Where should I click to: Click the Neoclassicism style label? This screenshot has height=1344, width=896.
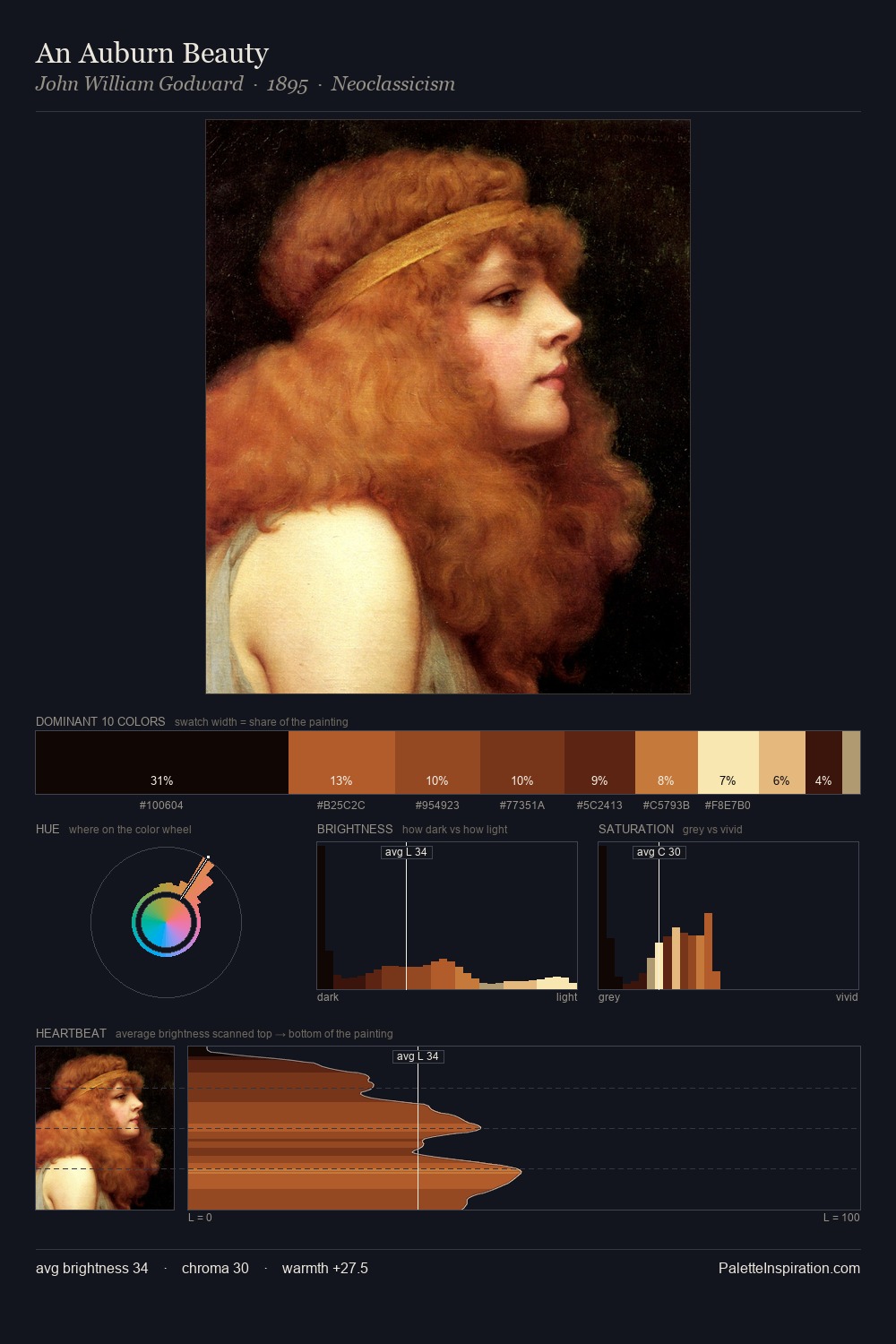click(x=392, y=84)
